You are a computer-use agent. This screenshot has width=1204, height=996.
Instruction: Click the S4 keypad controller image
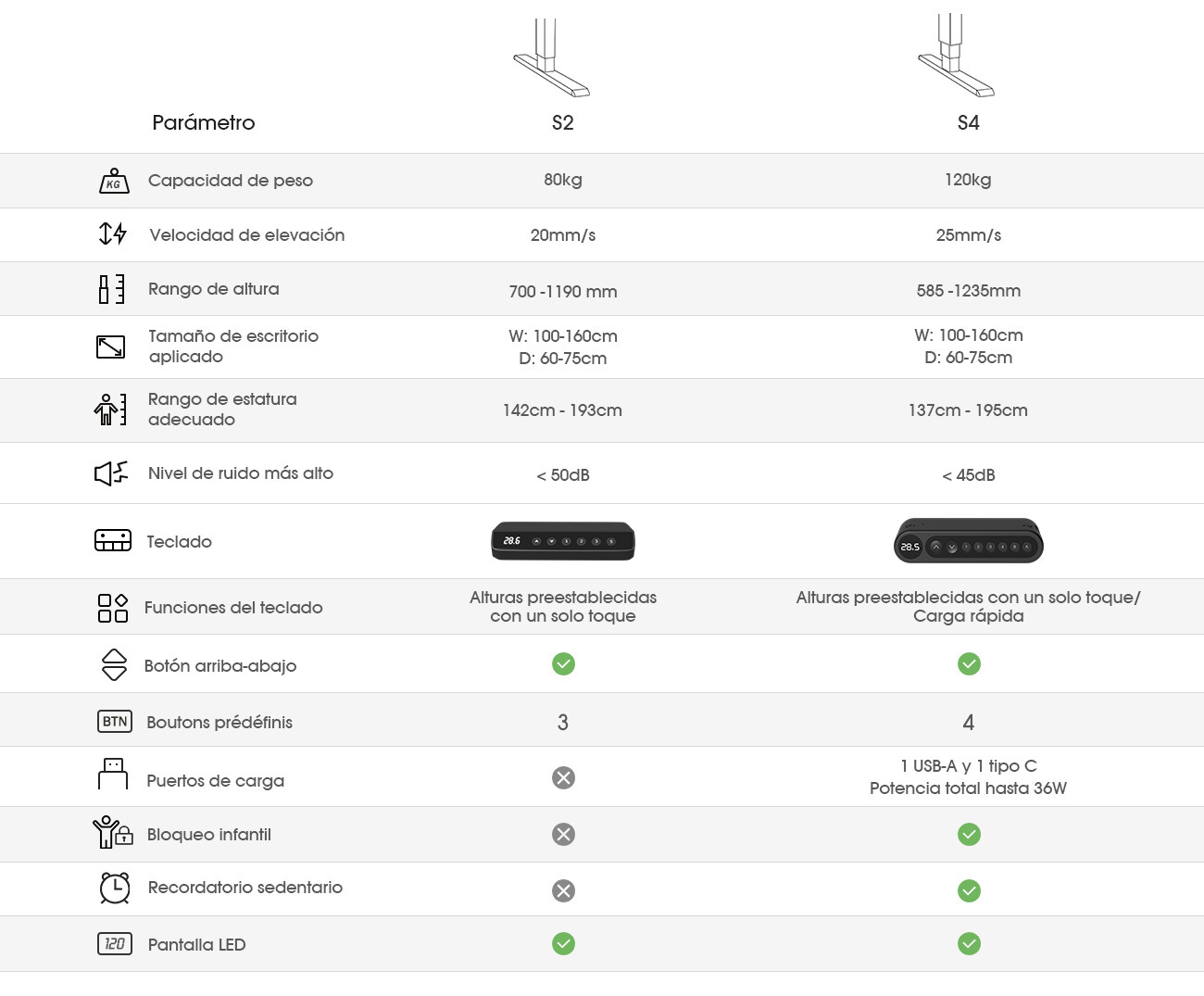pos(969,541)
